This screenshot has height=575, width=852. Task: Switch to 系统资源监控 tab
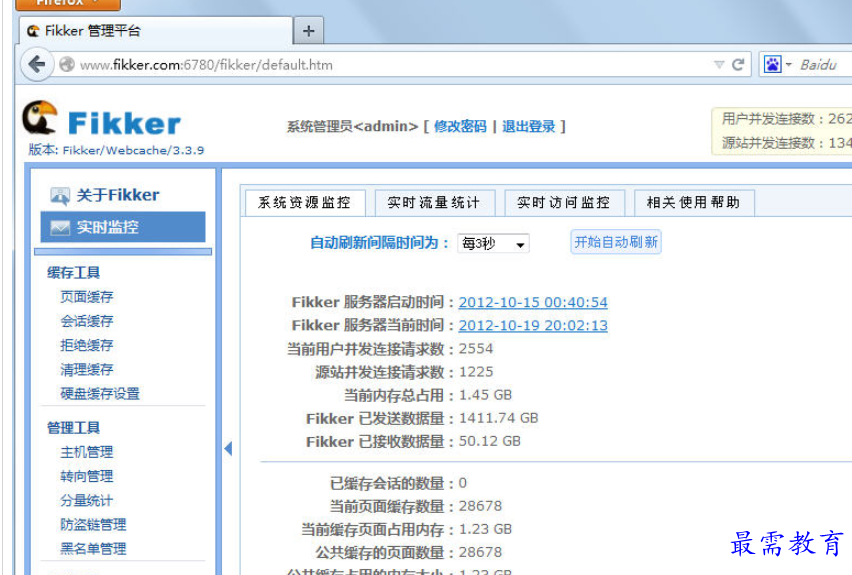305,203
